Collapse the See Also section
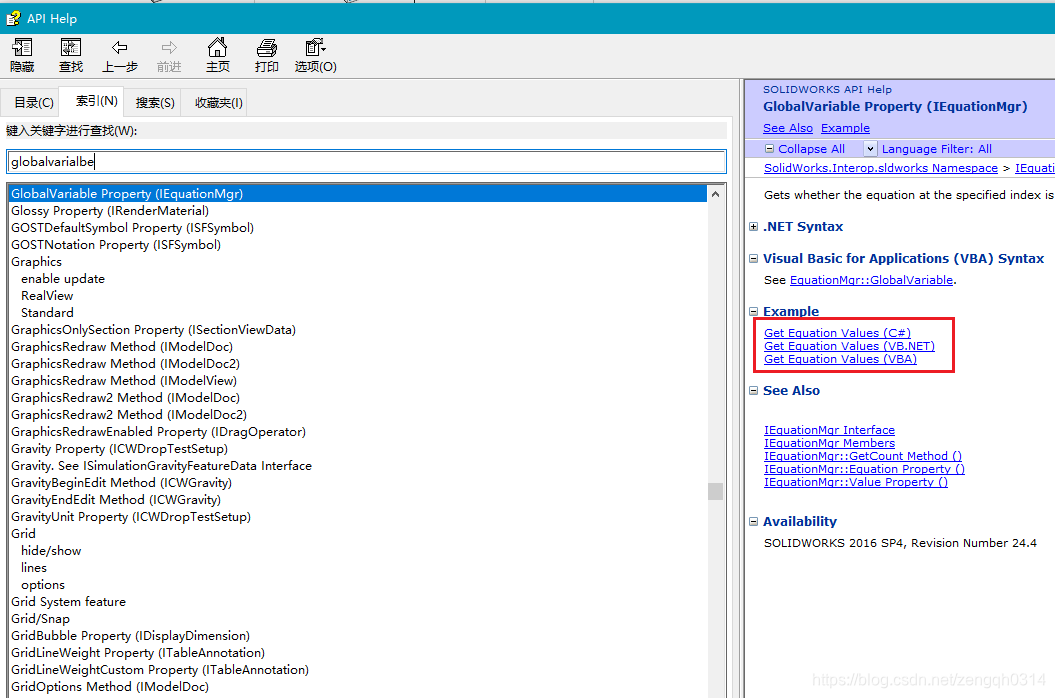The image size is (1055, 698). pyautogui.click(x=754, y=390)
